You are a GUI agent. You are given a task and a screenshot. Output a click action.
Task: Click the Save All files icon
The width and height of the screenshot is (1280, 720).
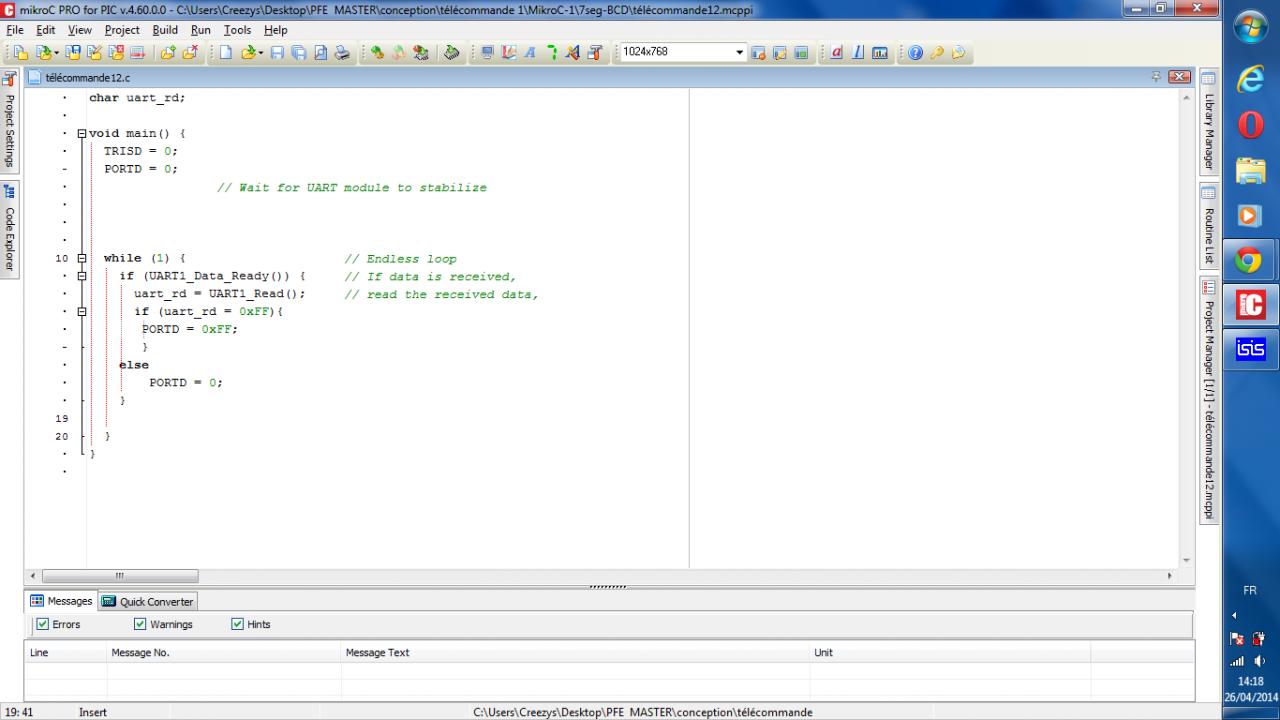[x=298, y=52]
